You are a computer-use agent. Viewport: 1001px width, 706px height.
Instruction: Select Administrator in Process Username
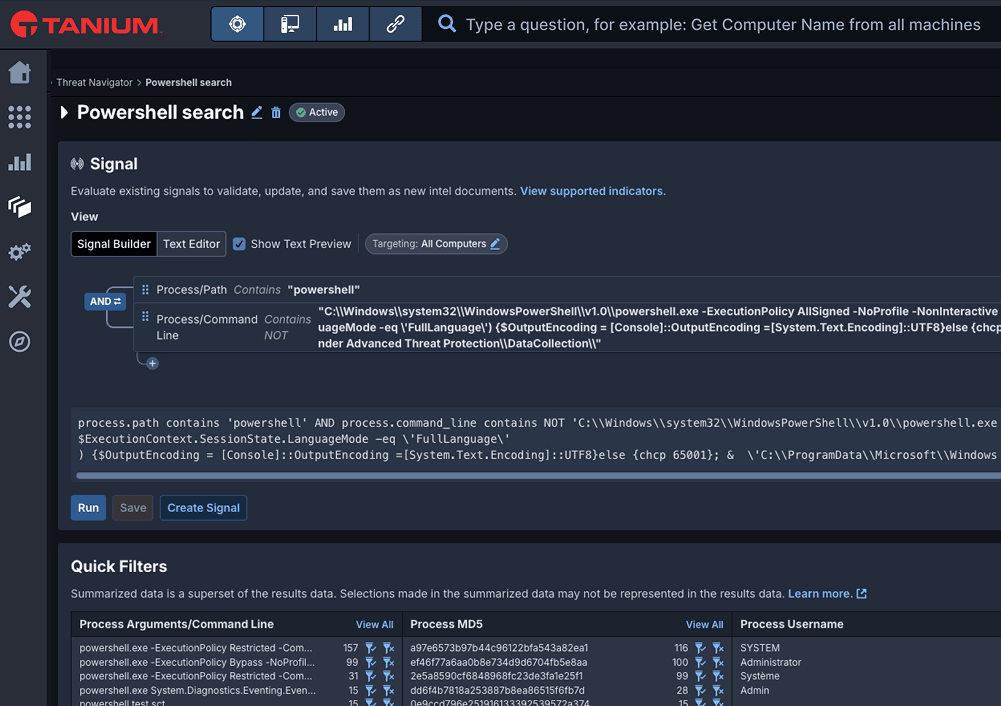click(771, 663)
